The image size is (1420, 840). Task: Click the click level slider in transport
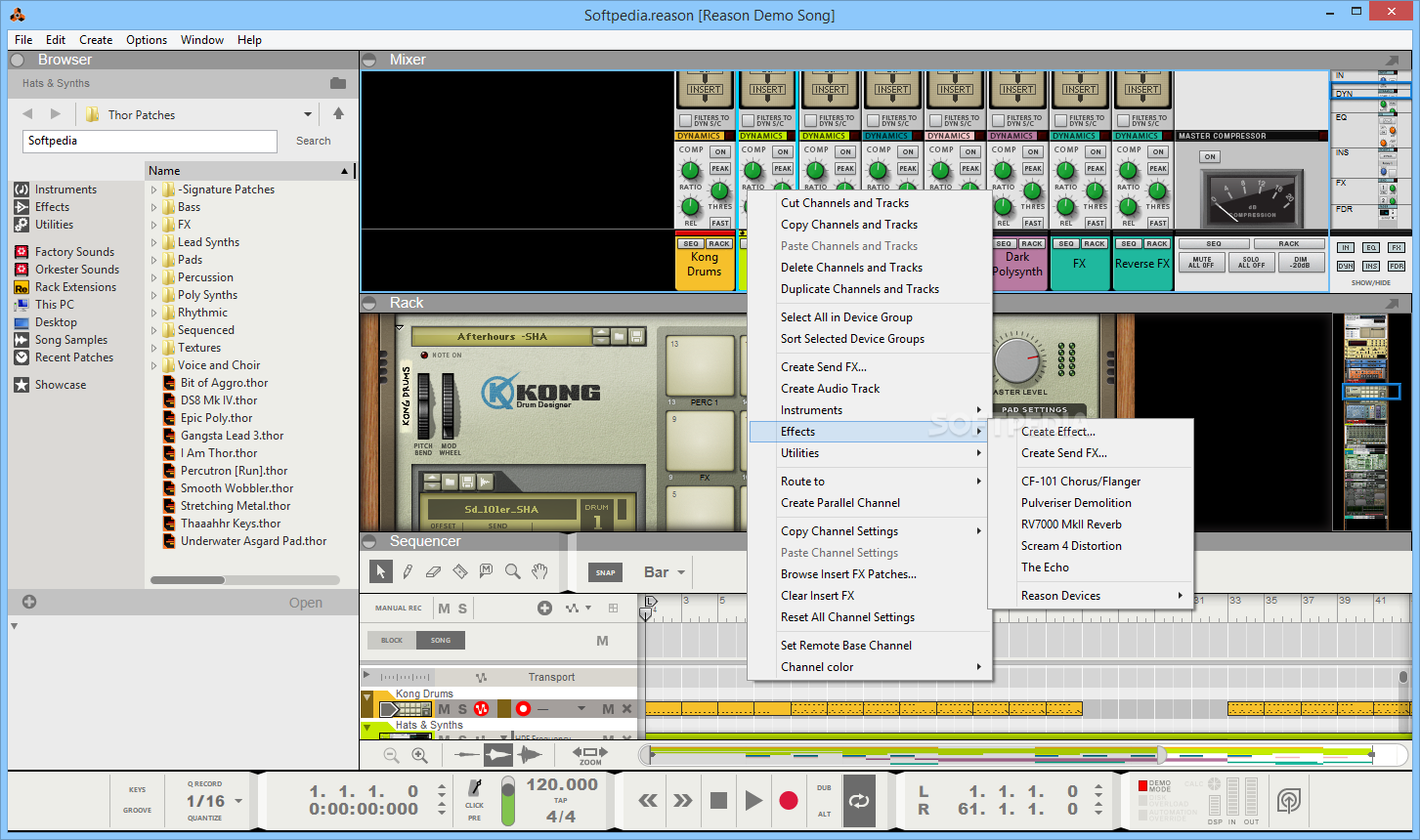pos(508,801)
